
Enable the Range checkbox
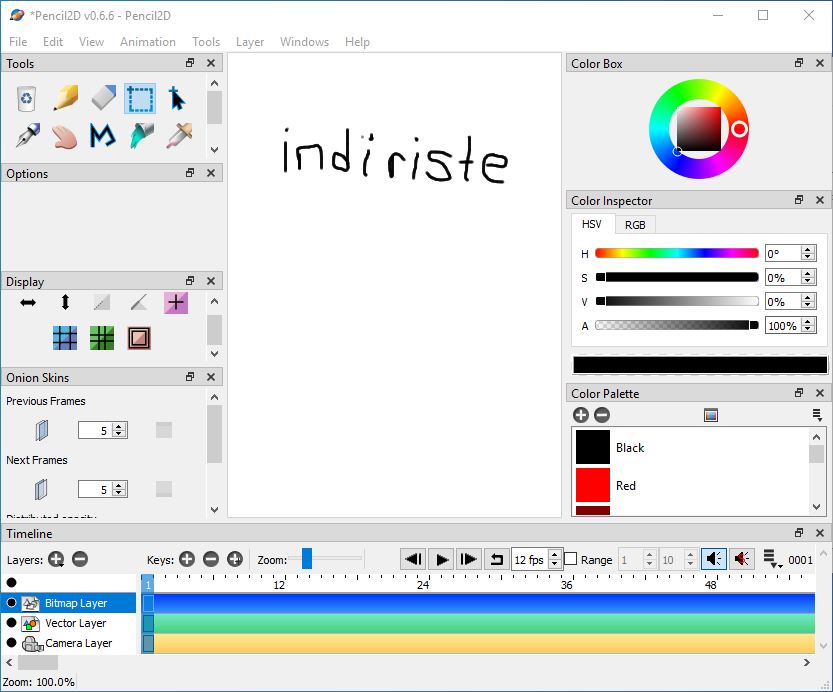[571, 559]
